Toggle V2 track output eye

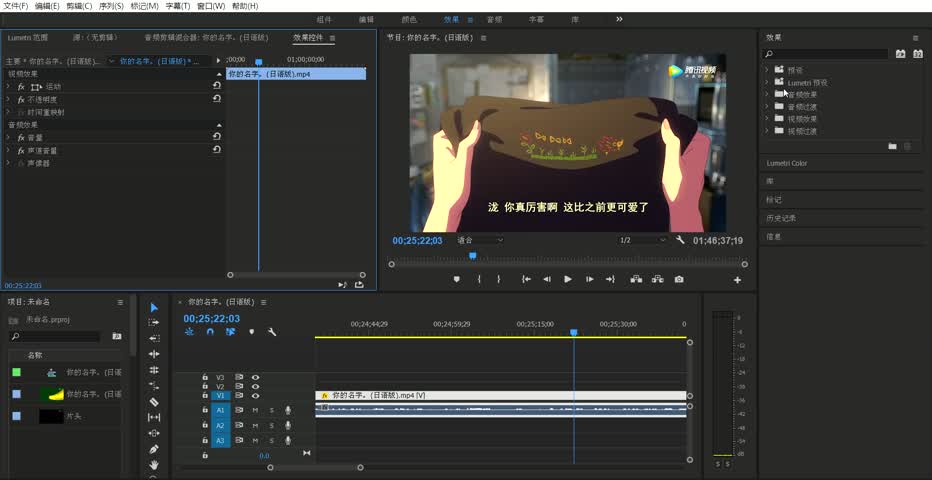tap(256, 386)
